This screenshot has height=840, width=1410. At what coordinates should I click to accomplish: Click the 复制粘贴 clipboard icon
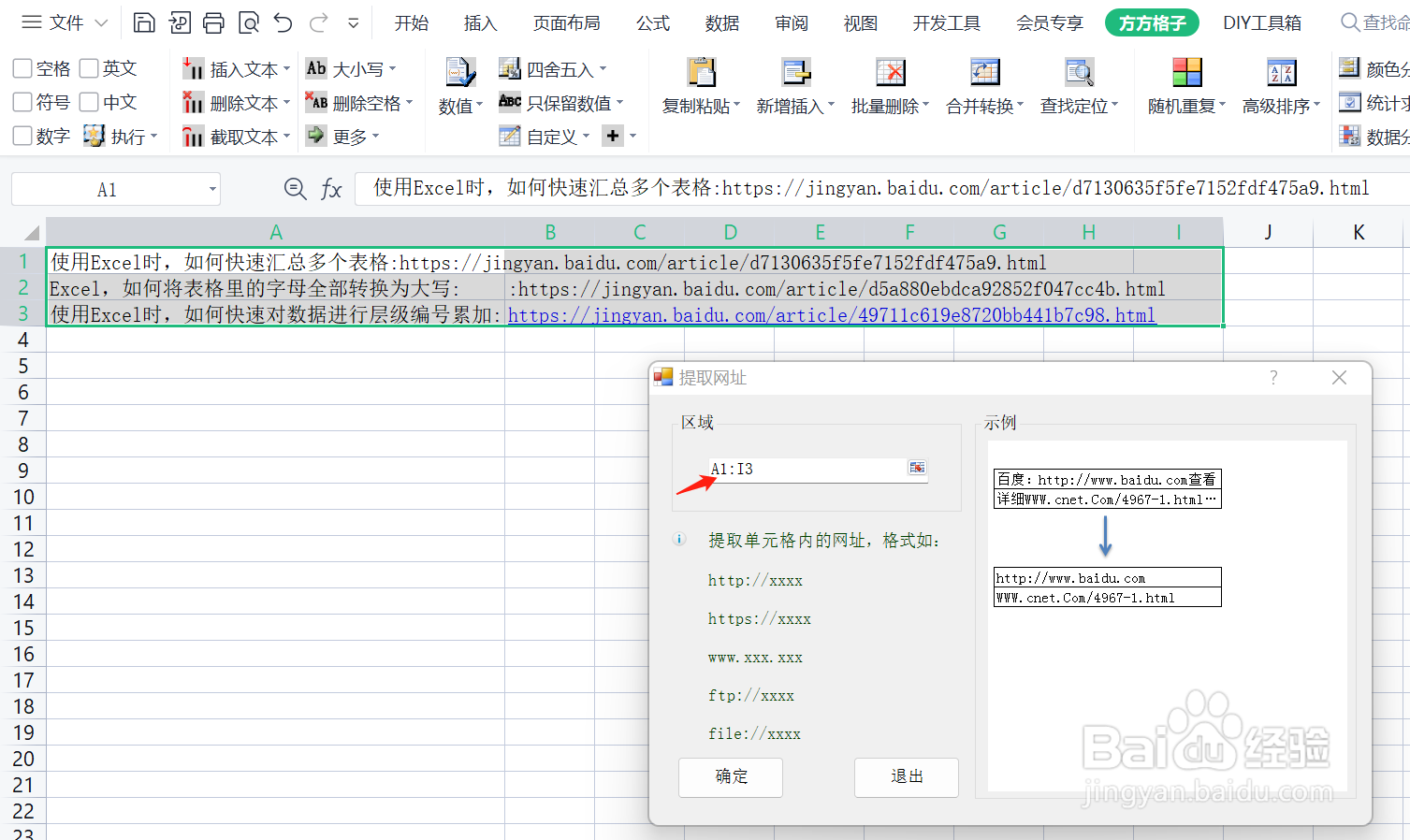(701, 72)
